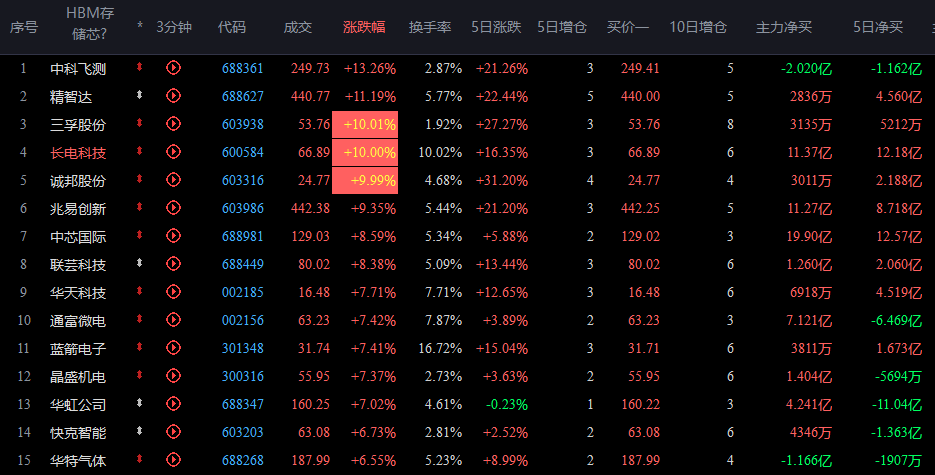Screen dimensions: 935x475
Task: Select the 诚邦股份 stock name
Action: pos(78,181)
